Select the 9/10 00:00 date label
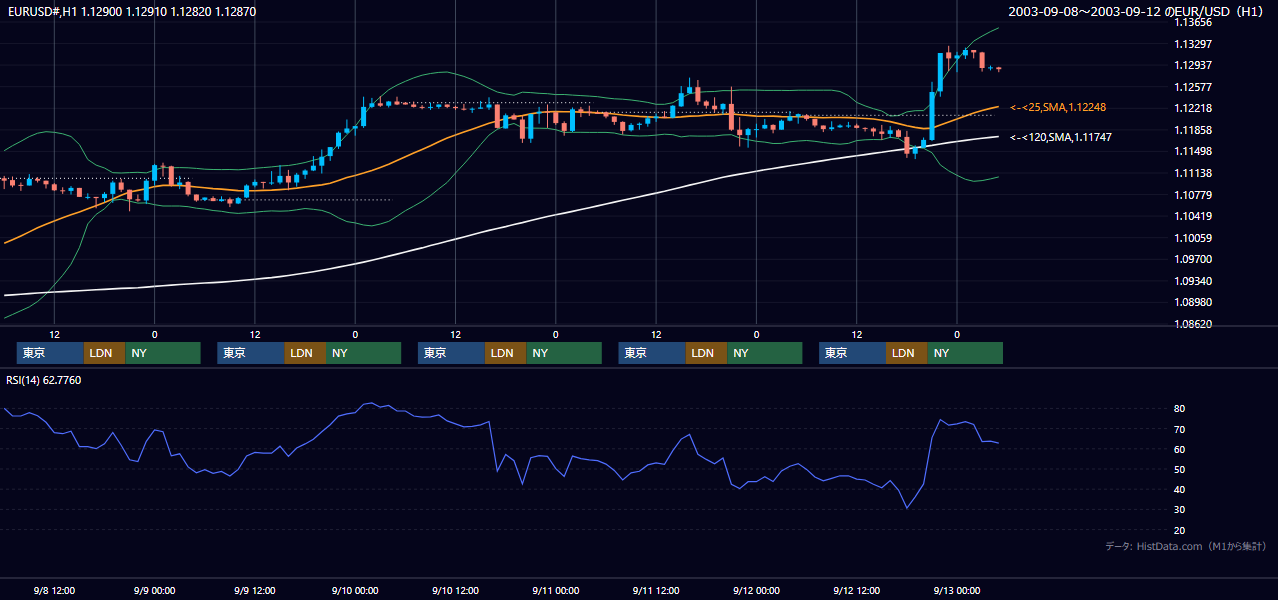The height and width of the screenshot is (600, 1278). 355,590
